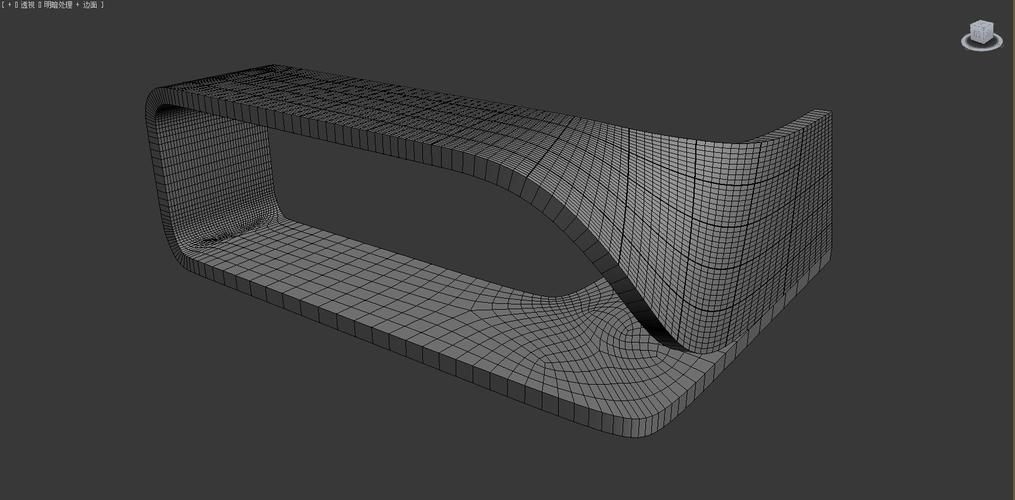1015x500 pixels.
Task: Click dense mesh at inner lower-left corner
Action: click(215, 238)
